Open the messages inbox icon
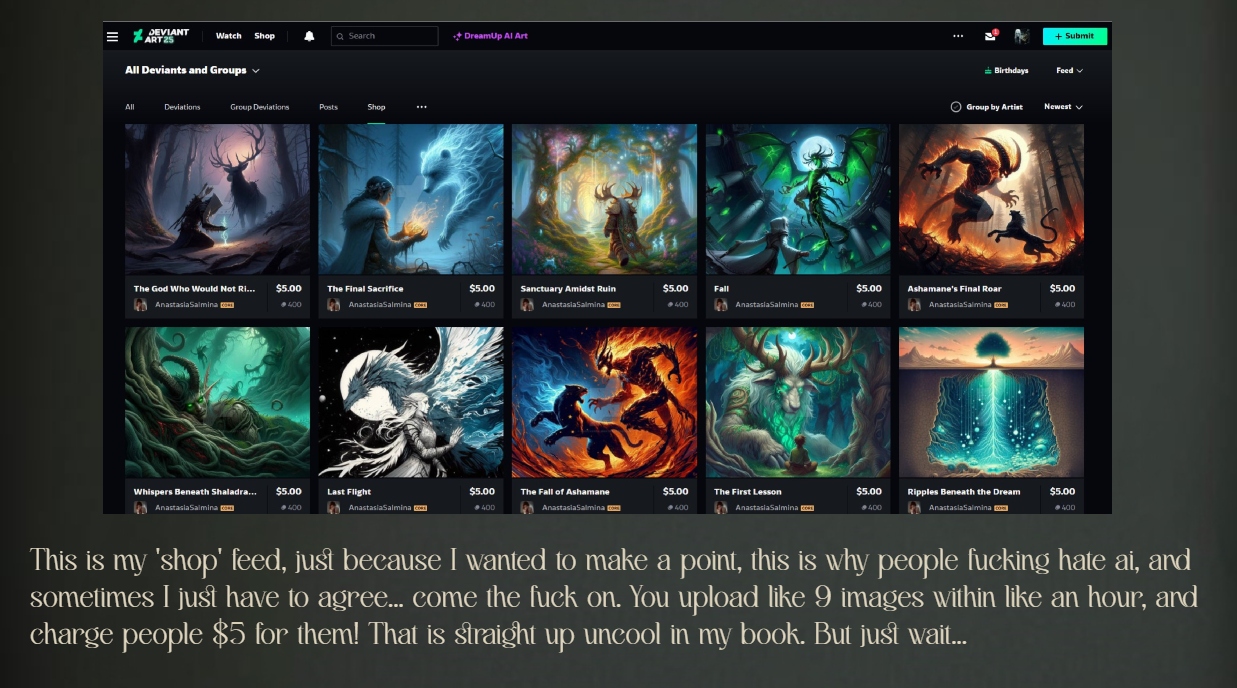1237x688 pixels. (990, 36)
